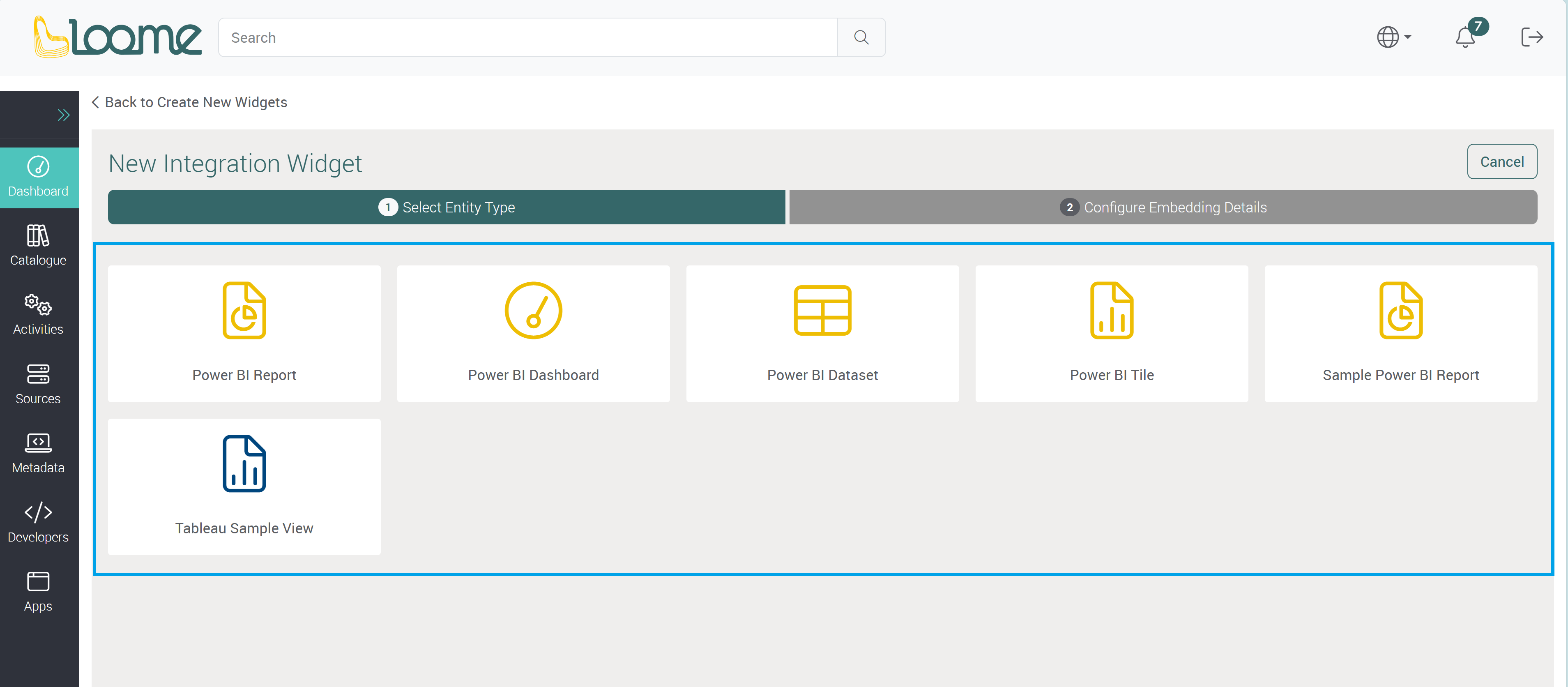Choose the Tableau Sample View icon

[x=244, y=463]
